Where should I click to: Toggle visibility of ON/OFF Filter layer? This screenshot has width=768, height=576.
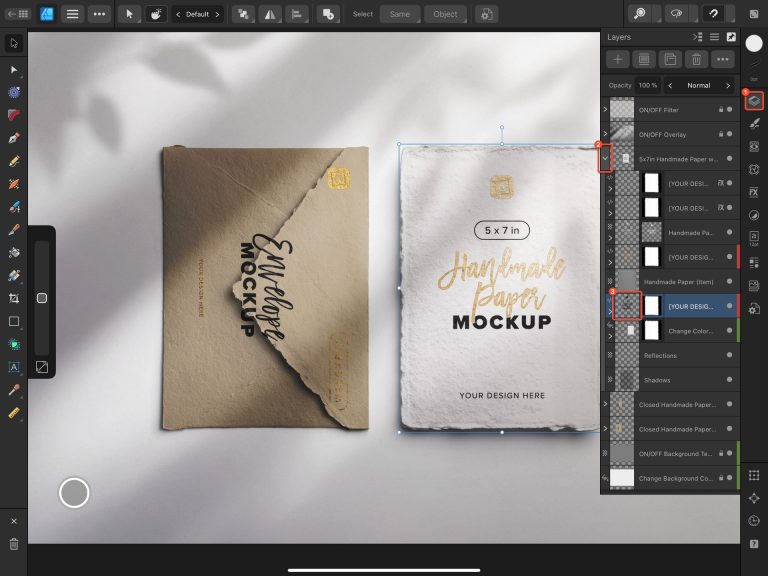pyautogui.click(x=730, y=109)
